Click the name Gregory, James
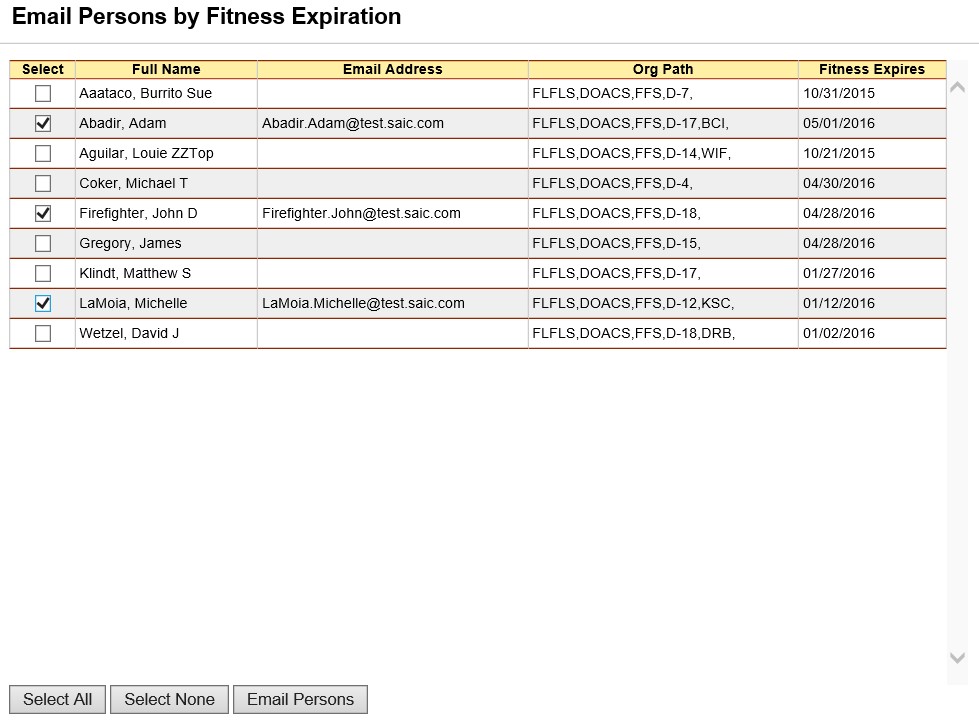The width and height of the screenshot is (979, 727). pyautogui.click(x=130, y=244)
